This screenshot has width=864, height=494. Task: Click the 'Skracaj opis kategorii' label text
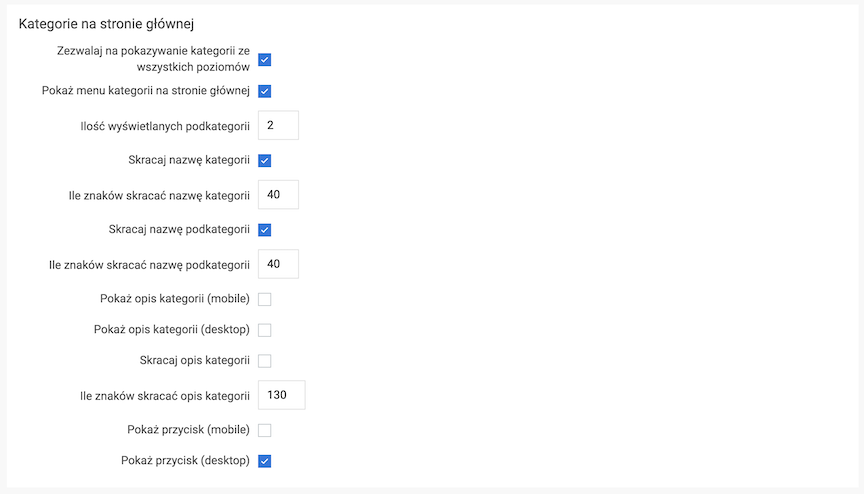point(195,361)
